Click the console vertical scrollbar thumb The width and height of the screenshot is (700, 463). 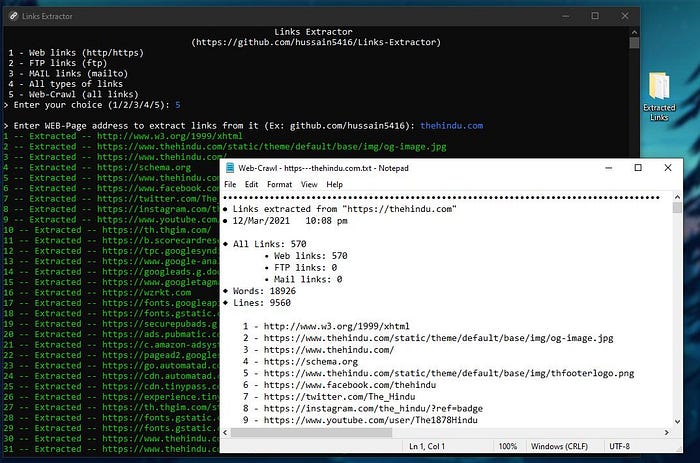[x=634, y=43]
